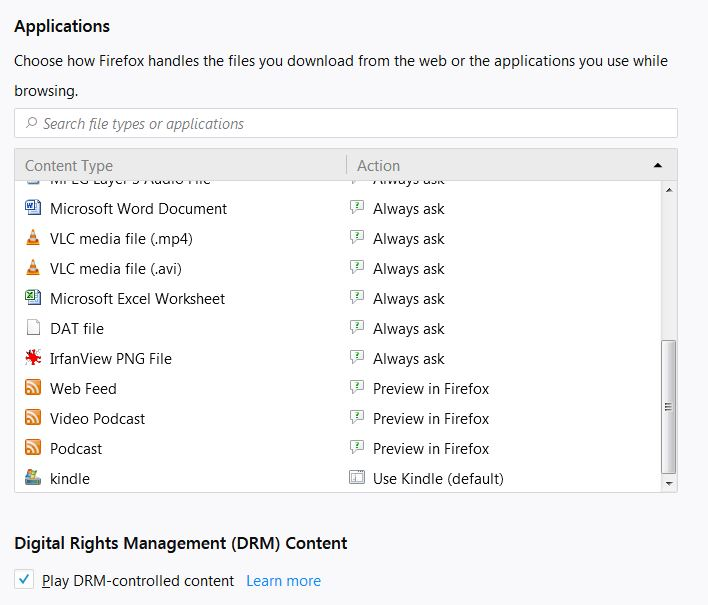Click the kindle content type icon
708x605 pixels.
33,478
